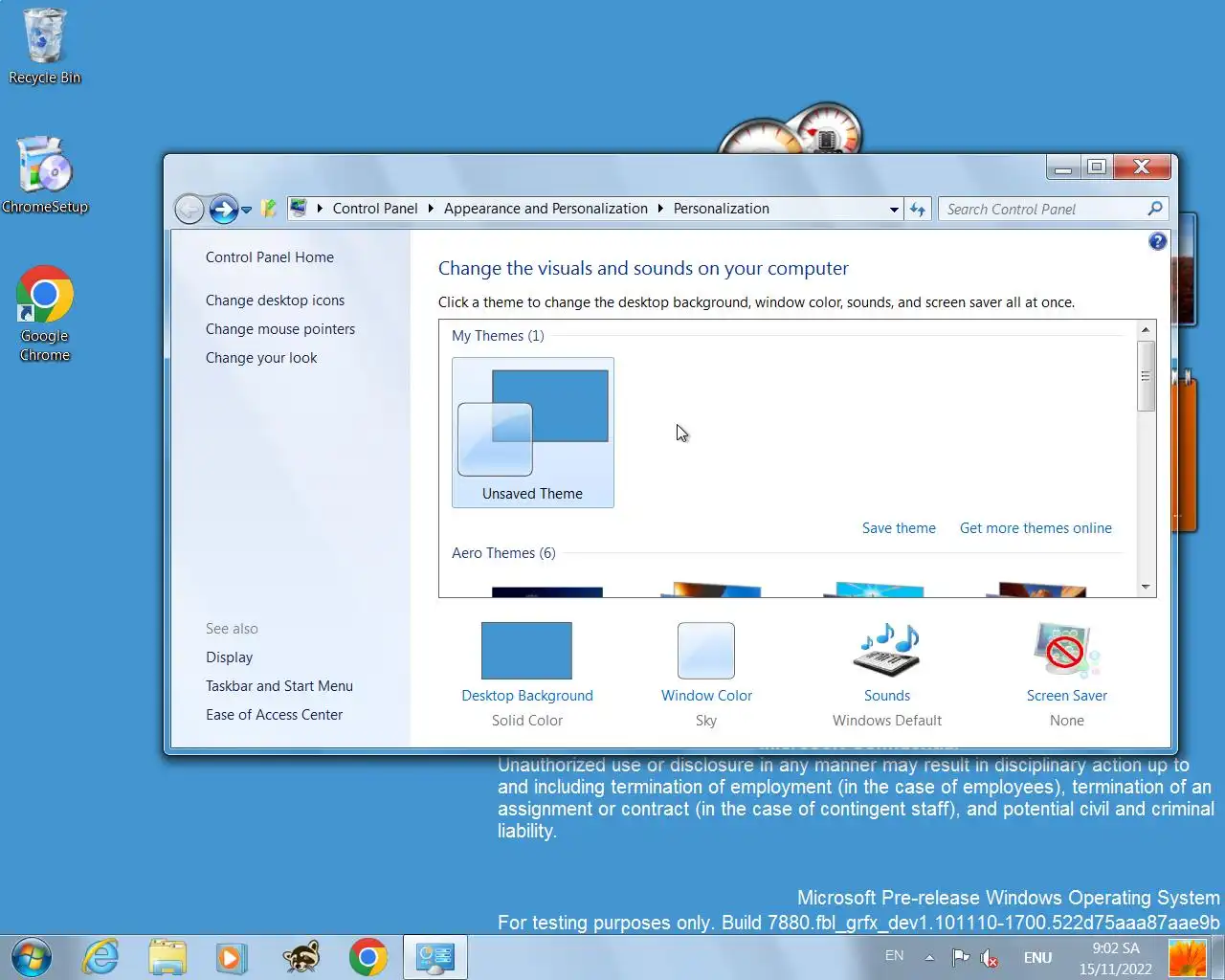Open Change desktop icons link

point(275,301)
